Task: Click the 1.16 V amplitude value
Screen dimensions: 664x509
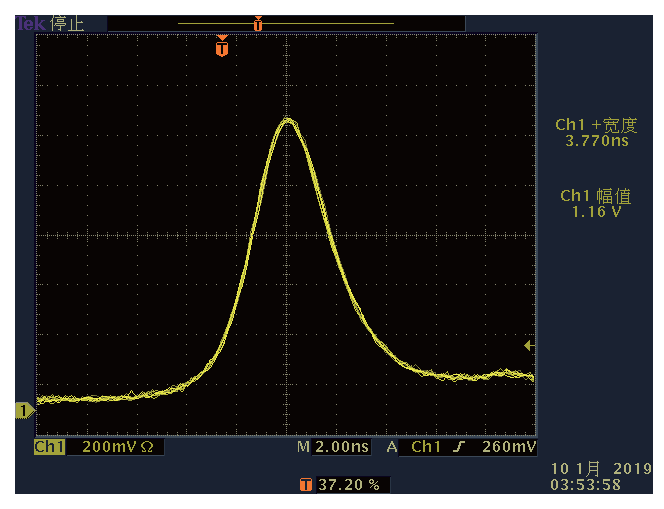Action: click(x=596, y=213)
